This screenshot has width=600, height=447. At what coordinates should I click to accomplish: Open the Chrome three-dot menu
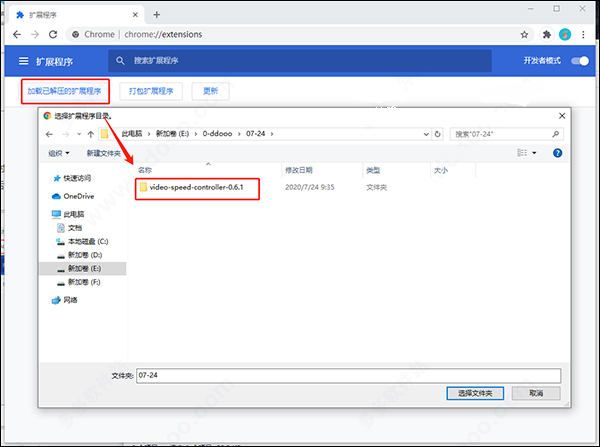583,35
